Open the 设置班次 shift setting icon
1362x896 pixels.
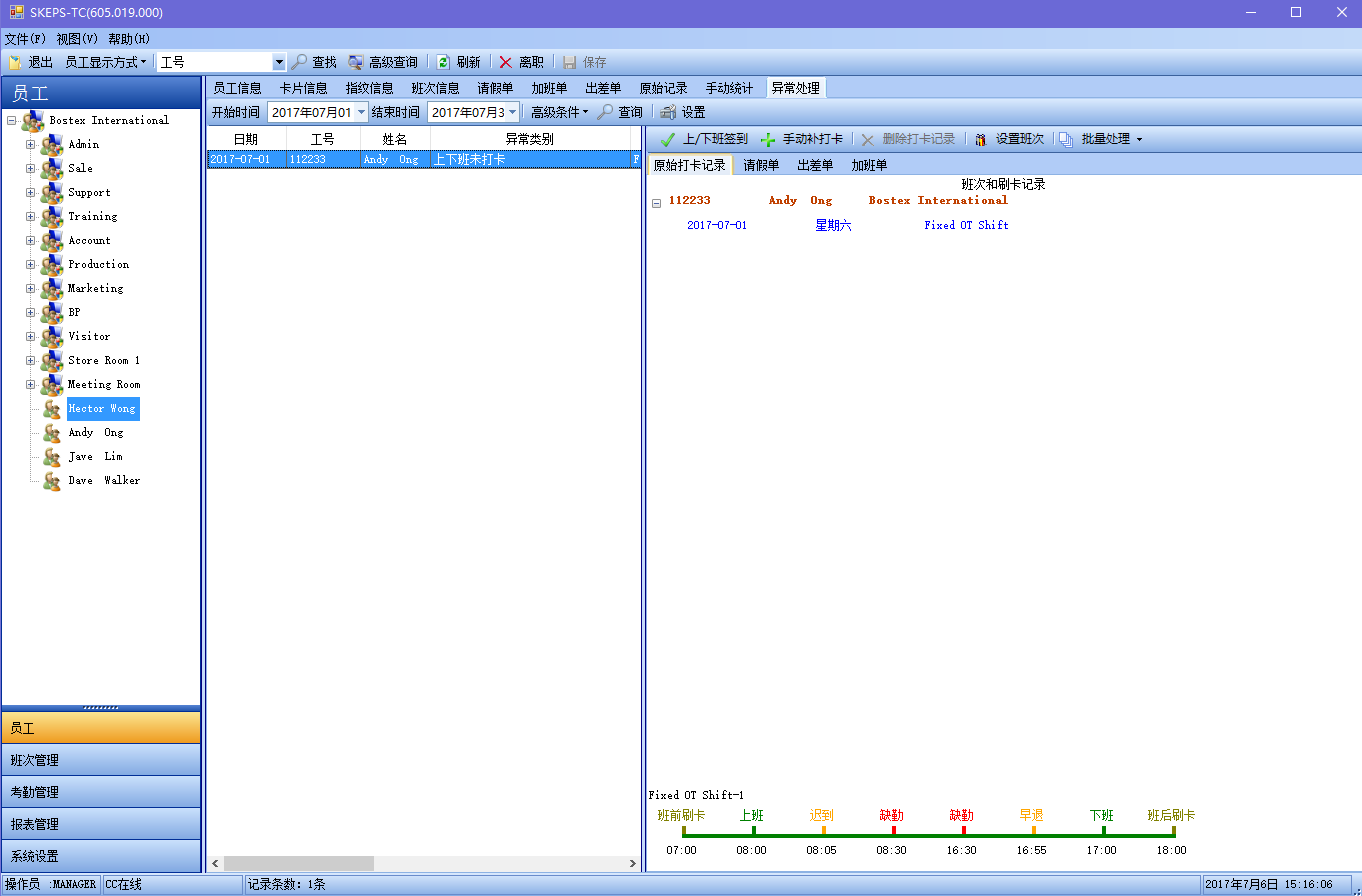coord(981,140)
